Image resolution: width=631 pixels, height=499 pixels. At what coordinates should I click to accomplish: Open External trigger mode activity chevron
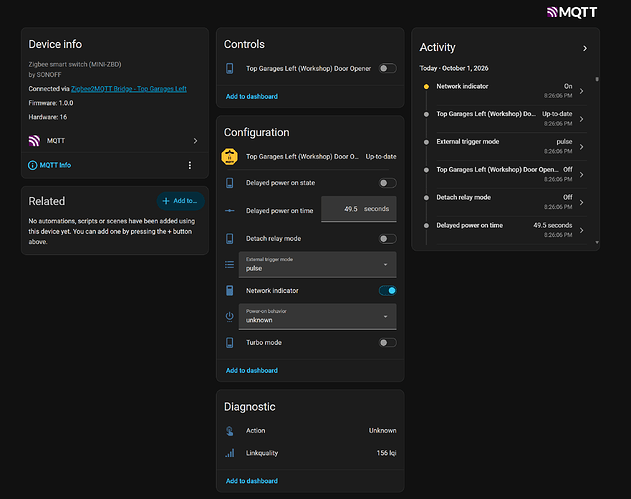click(x=582, y=147)
